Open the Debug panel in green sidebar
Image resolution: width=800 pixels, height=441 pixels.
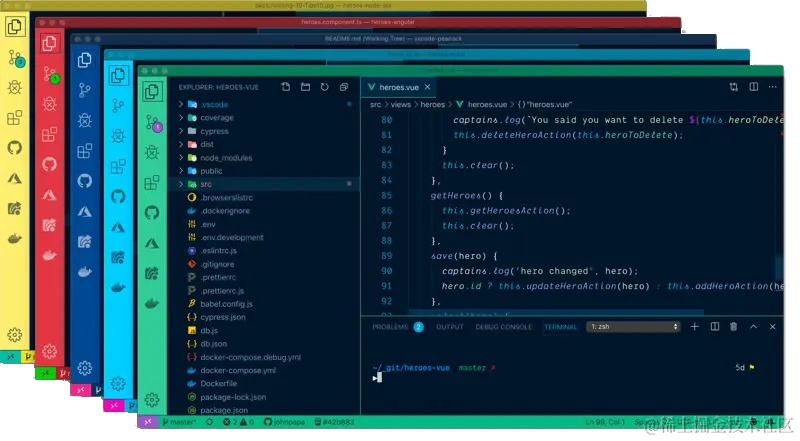153,151
